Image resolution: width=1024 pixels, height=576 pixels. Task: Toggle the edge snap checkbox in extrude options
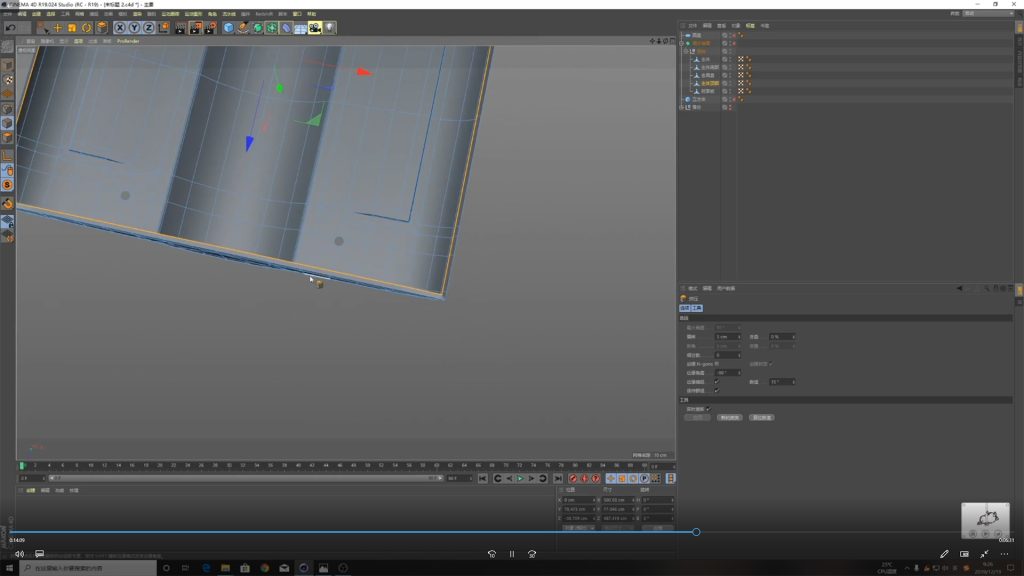[716, 381]
